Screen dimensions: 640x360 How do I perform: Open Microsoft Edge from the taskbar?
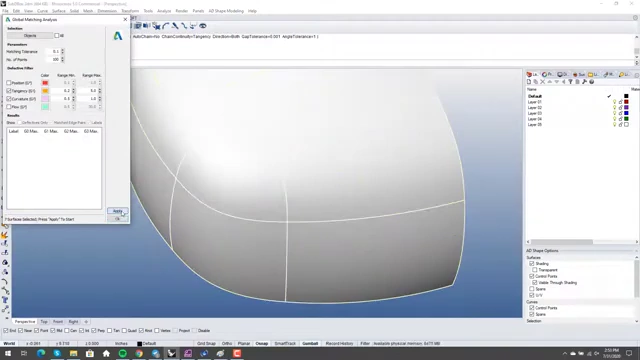pos(41,353)
